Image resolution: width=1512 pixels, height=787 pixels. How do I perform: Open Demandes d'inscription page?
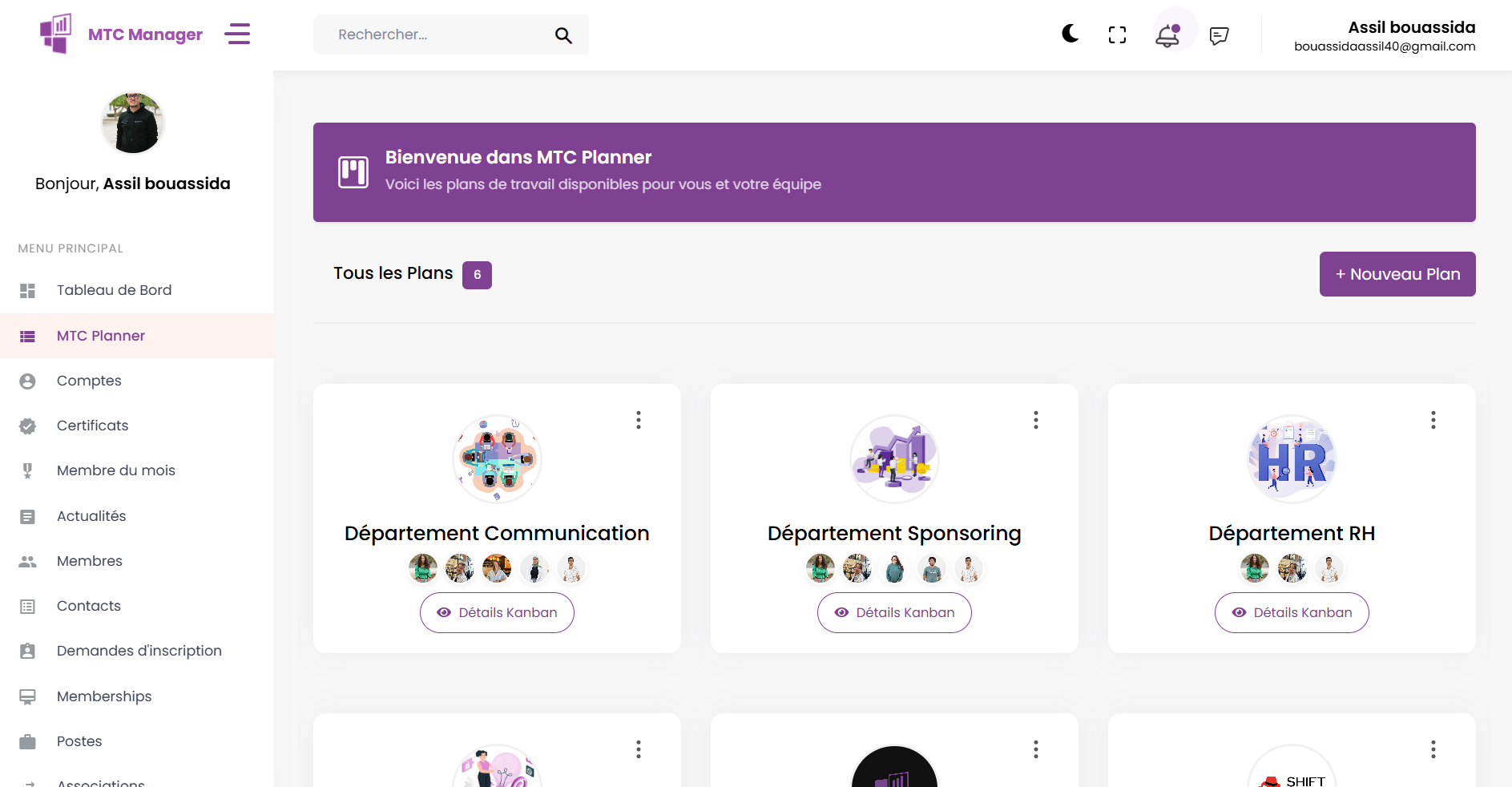click(136, 651)
